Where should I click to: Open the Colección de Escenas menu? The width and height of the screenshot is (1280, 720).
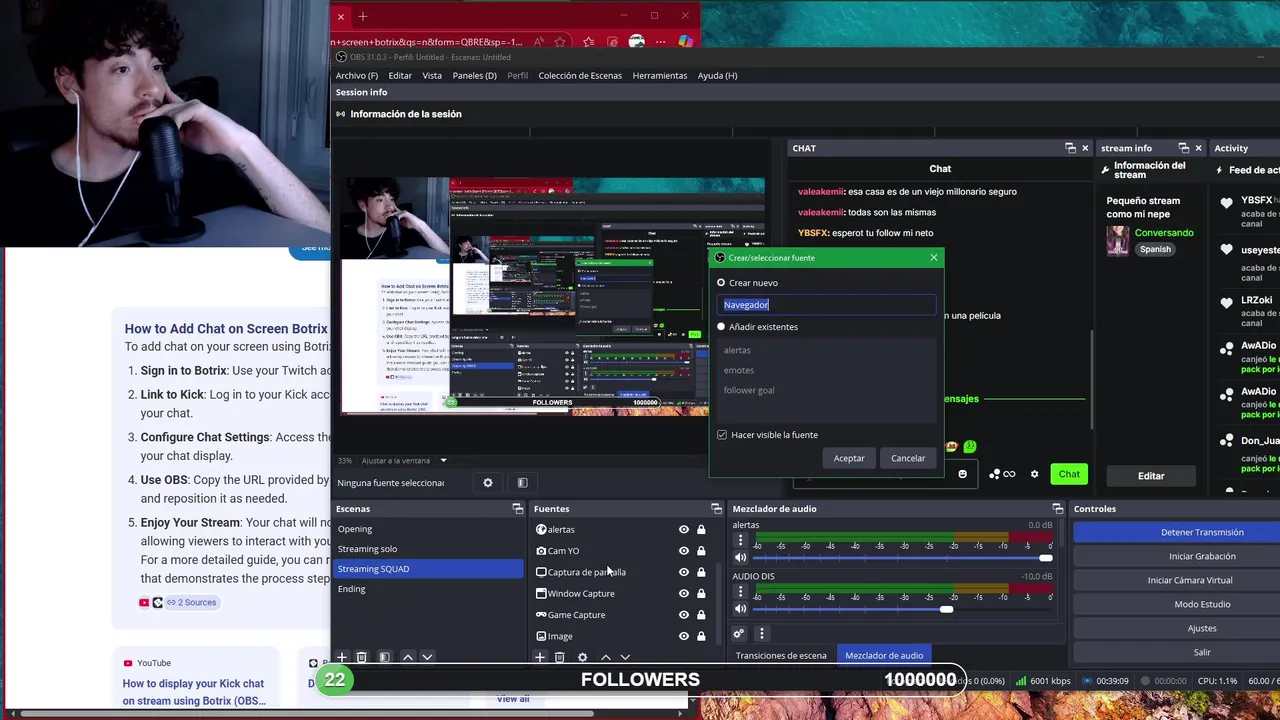(x=580, y=76)
